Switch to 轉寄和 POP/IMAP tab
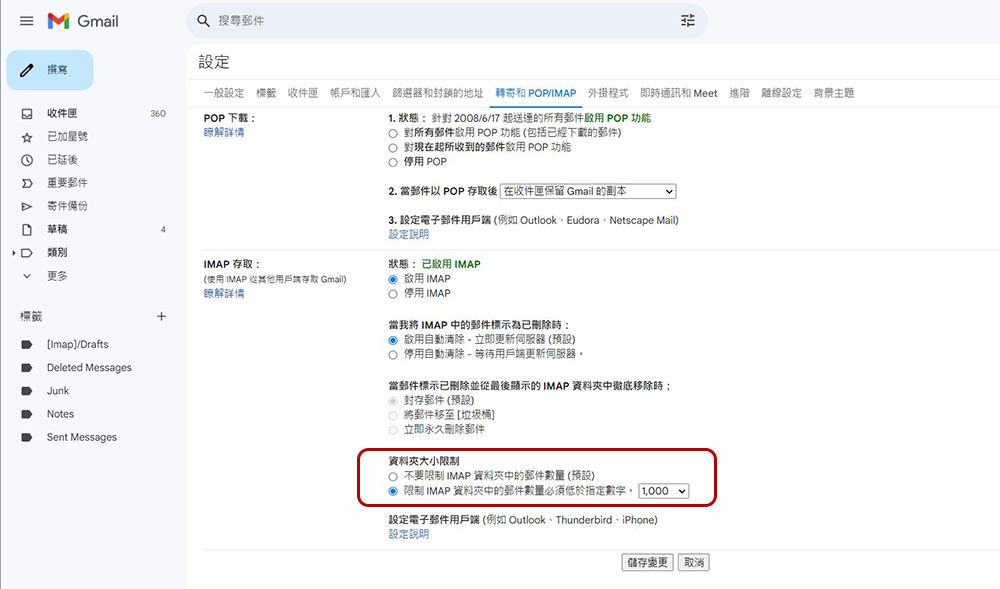The image size is (1000, 589). (536, 93)
